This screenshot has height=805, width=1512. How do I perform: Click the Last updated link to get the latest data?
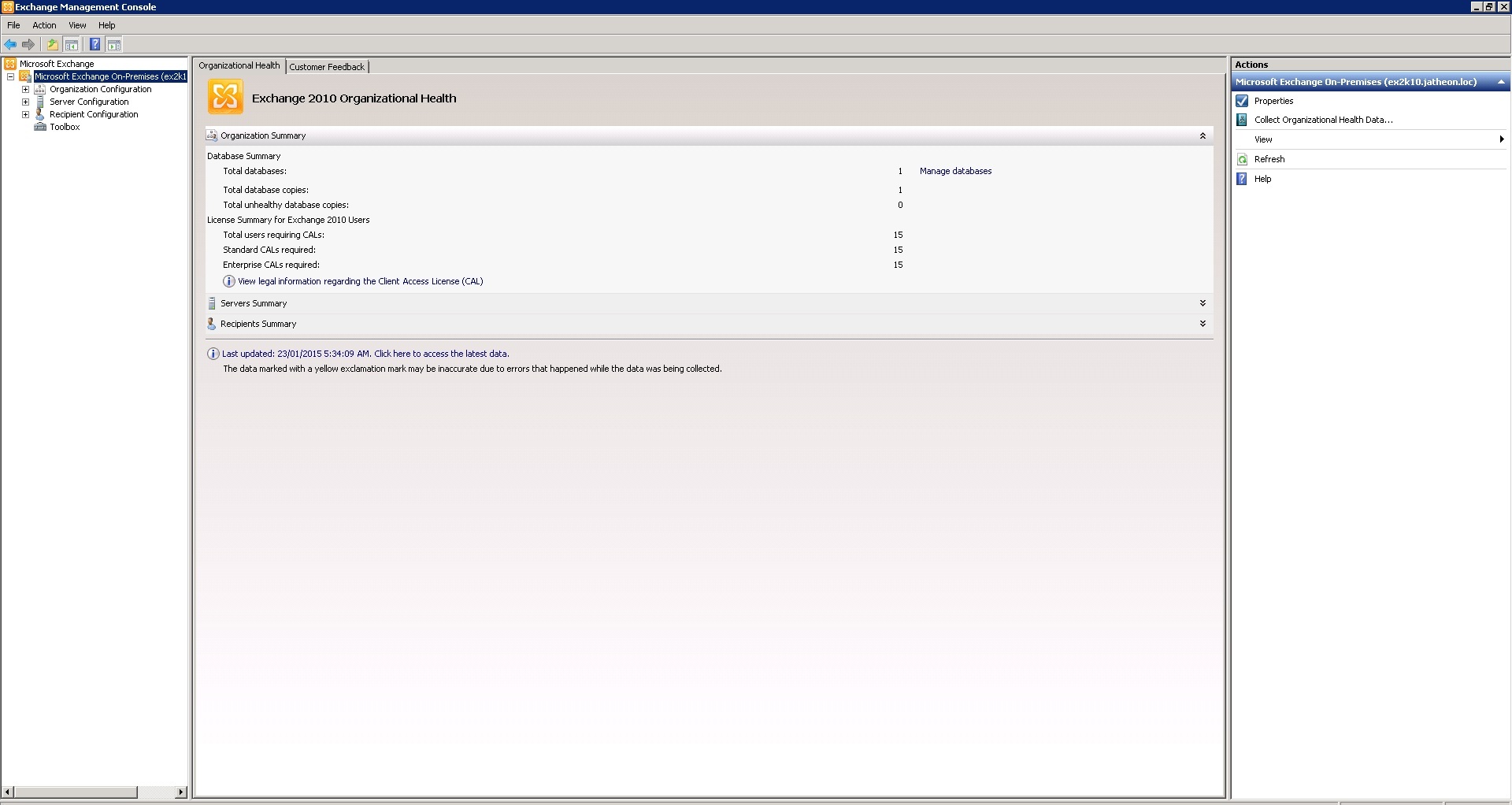(365, 354)
